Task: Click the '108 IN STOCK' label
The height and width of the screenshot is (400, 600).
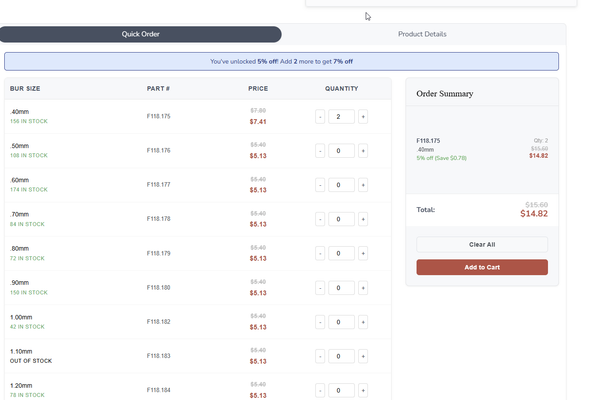Action: [29, 155]
